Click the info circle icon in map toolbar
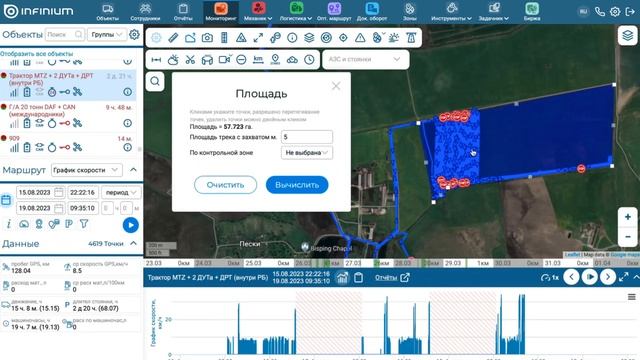Image resolution: width=640 pixels, height=360 pixels. [292, 38]
